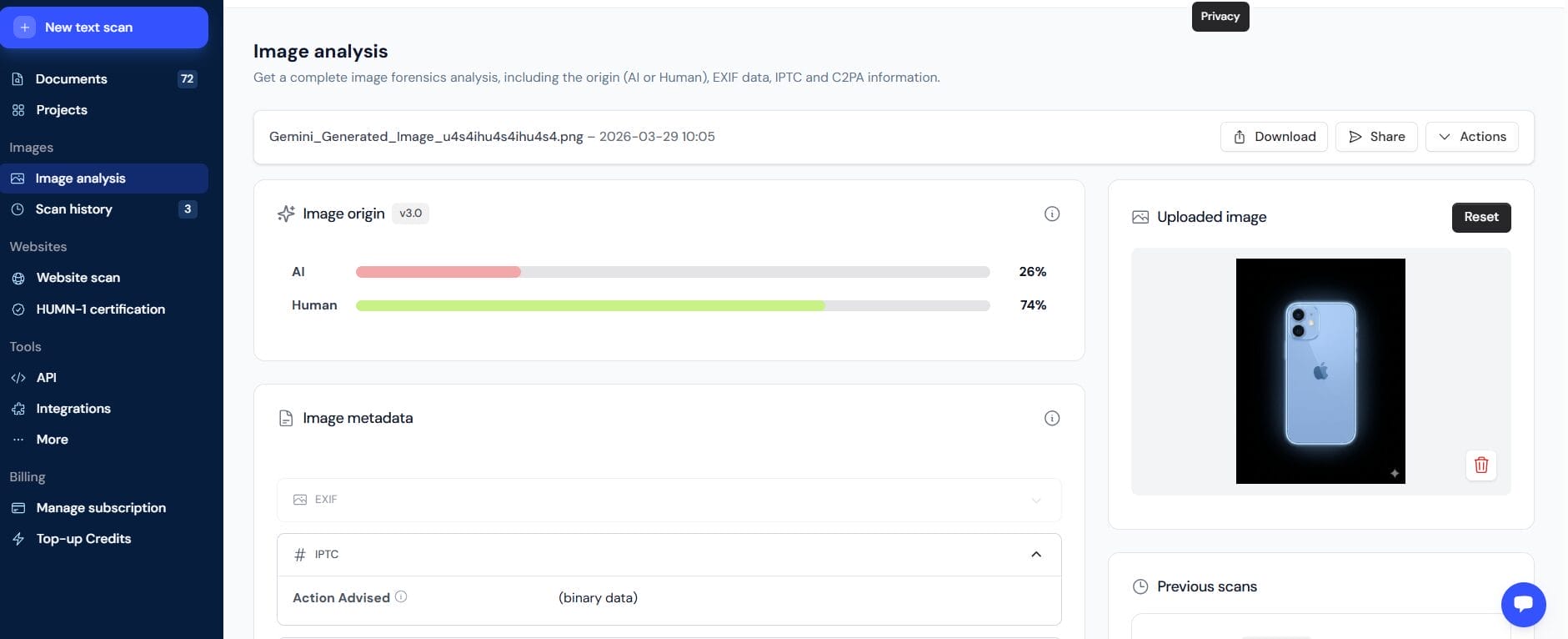Open the Actions dropdown menu
Screen dimensions: 1568x639
(x=1471, y=137)
